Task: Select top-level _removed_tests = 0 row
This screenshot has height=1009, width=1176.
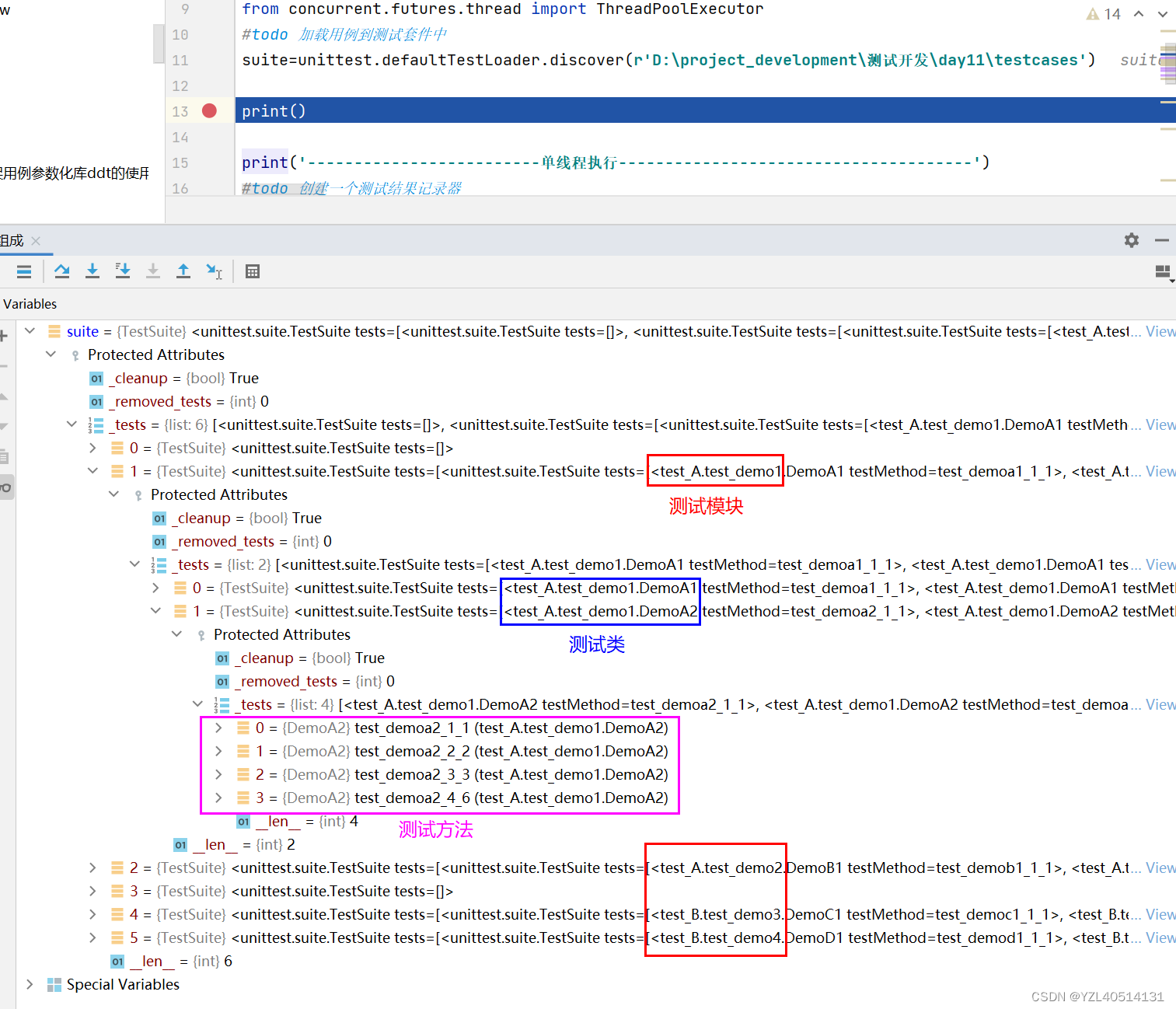Action: pos(180,401)
